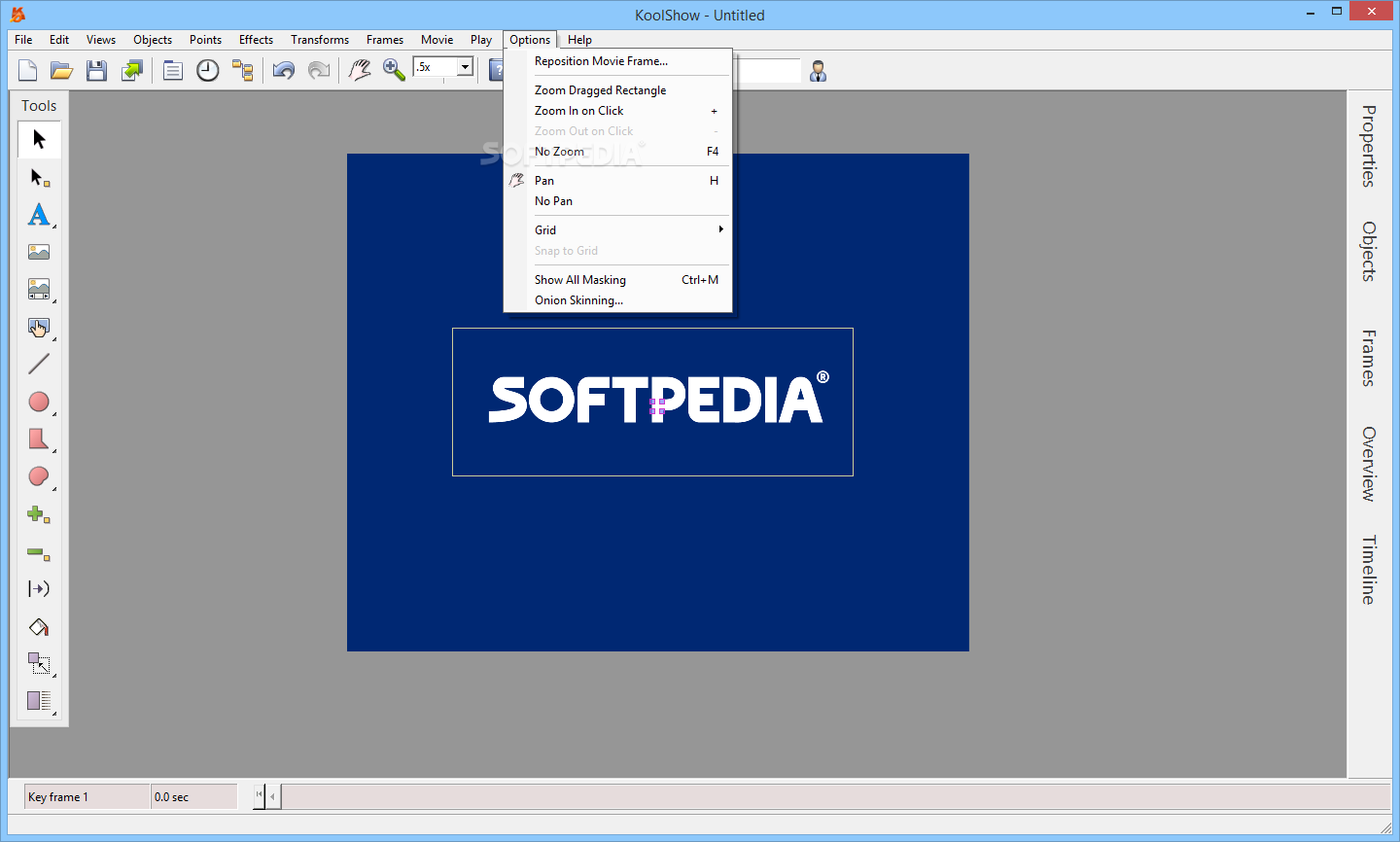Click the object tree toolbar icon
This screenshot has height=842, width=1400.
(242, 70)
